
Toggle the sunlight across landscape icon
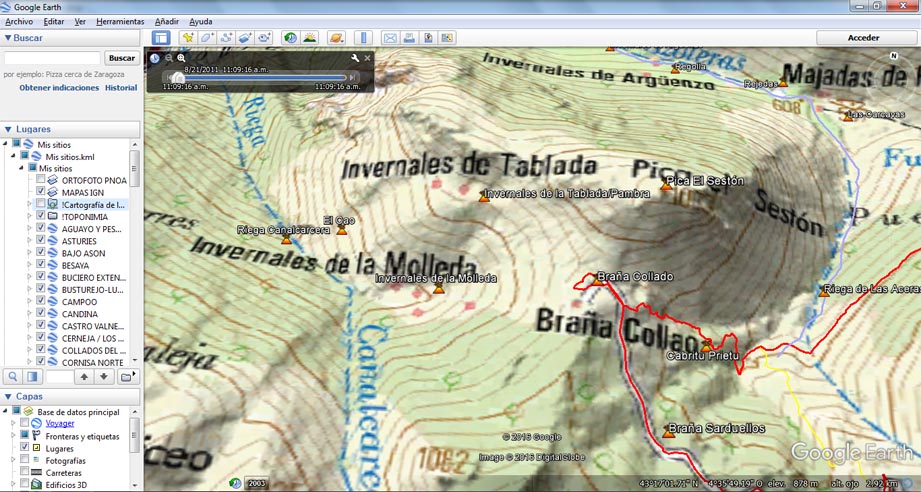(x=310, y=38)
